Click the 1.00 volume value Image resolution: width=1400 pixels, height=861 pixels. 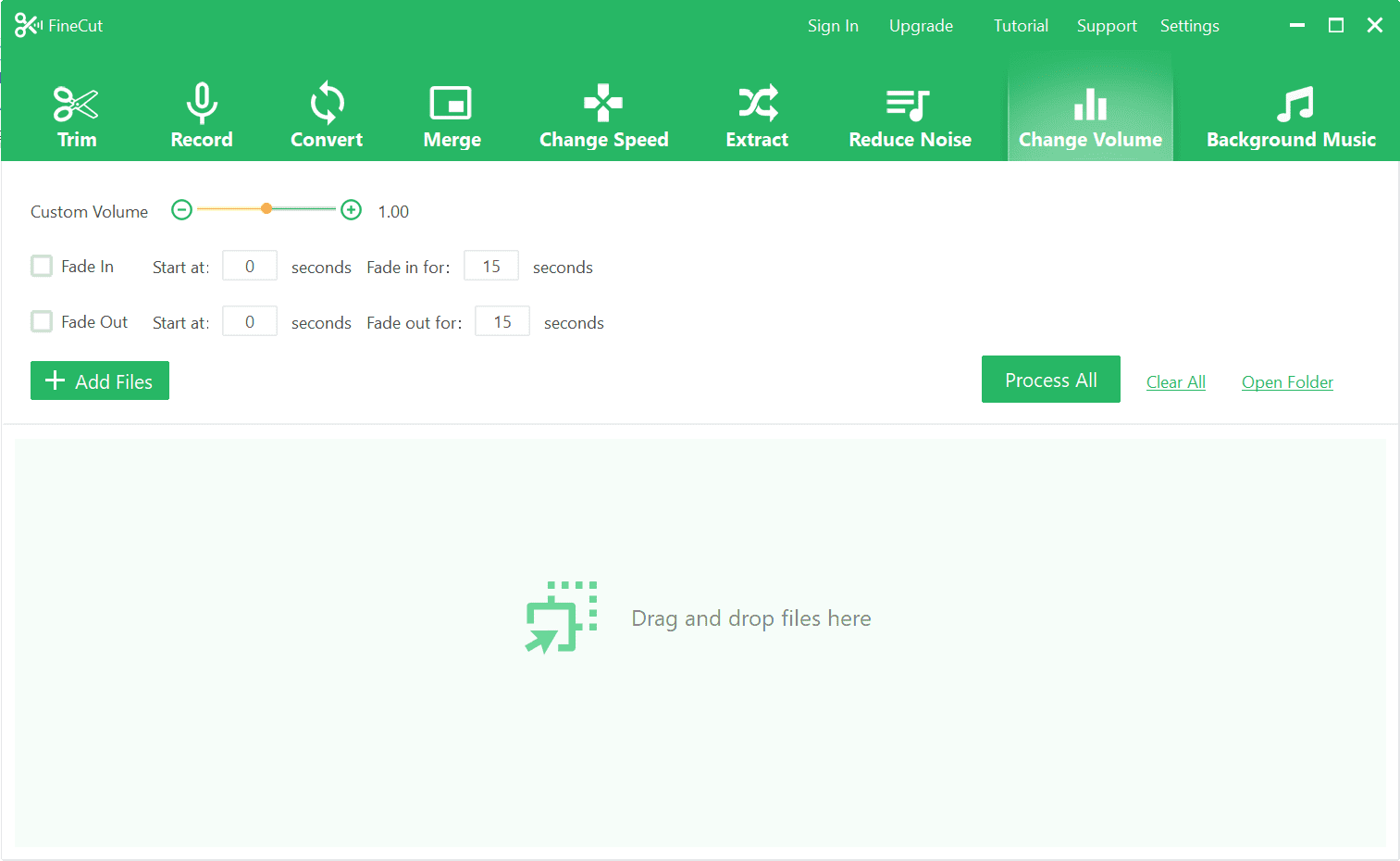point(393,212)
